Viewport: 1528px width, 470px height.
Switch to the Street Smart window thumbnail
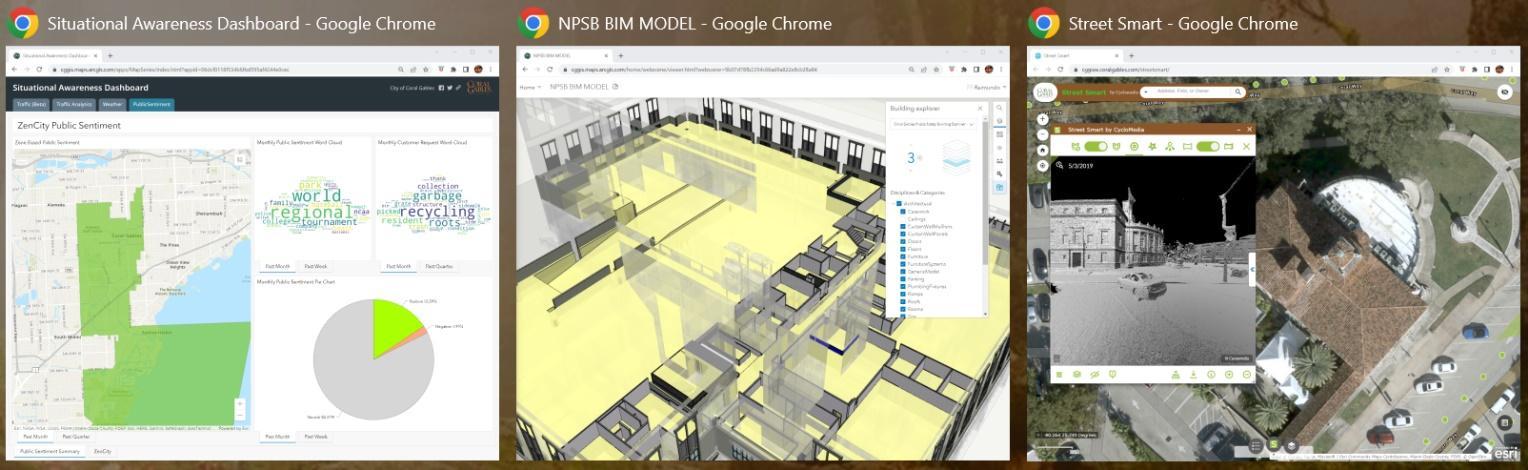pos(1273,253)
